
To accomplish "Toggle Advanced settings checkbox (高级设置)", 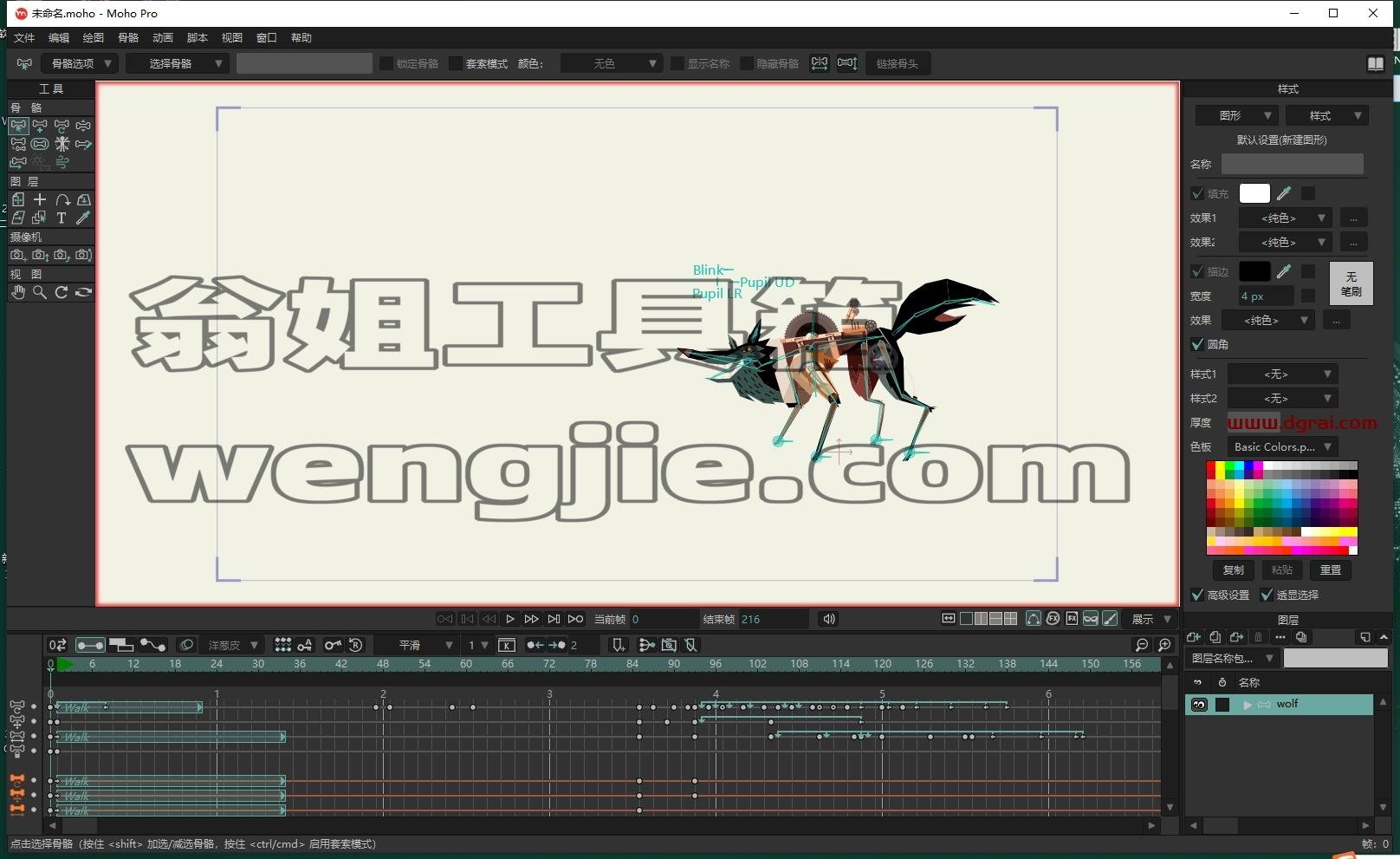I will (x=1197, y=595).
